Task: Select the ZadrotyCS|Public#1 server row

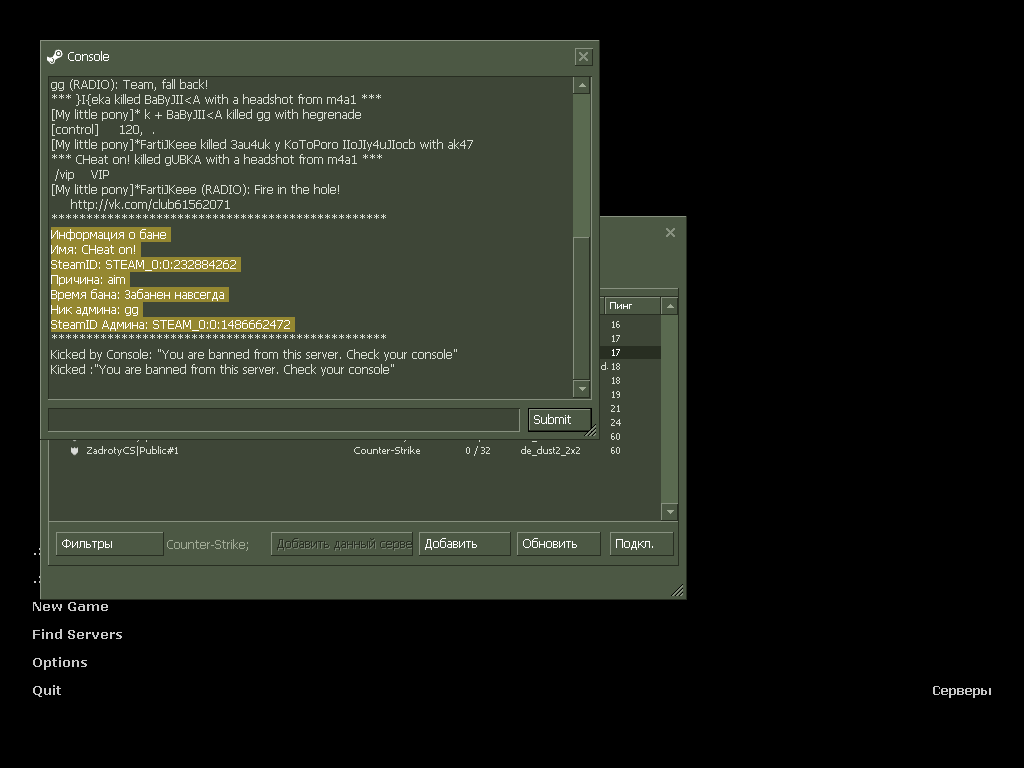Action: pos(355,451)
